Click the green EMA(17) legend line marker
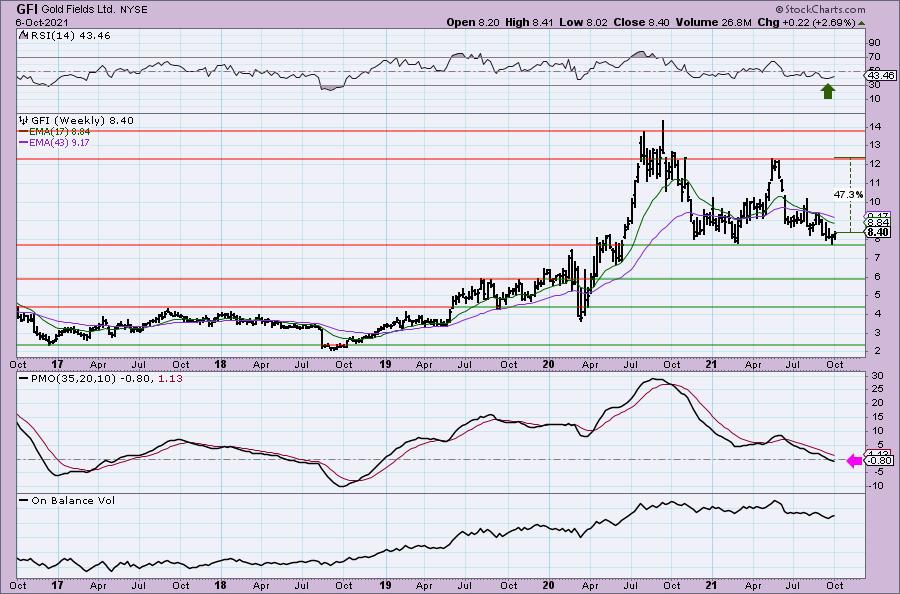Image resolution: width=900 pixels, height=594 pixels. click(25, 130)
